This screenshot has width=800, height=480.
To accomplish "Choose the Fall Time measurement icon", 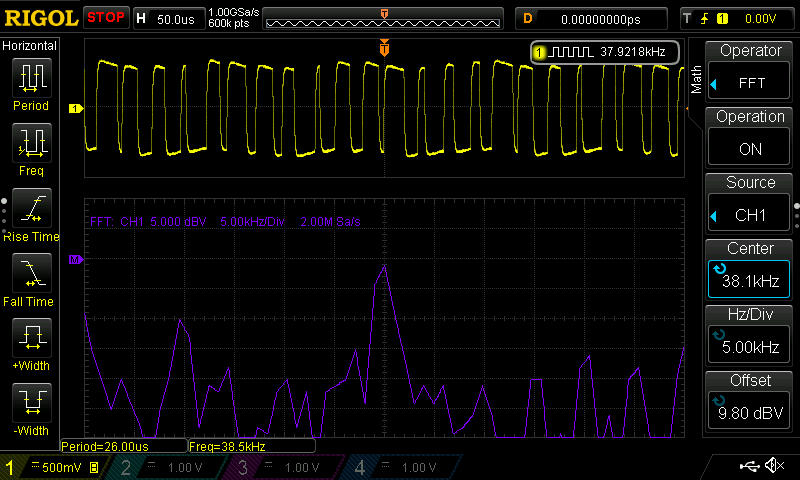I will pyautogui.click(x=31, y=273).
